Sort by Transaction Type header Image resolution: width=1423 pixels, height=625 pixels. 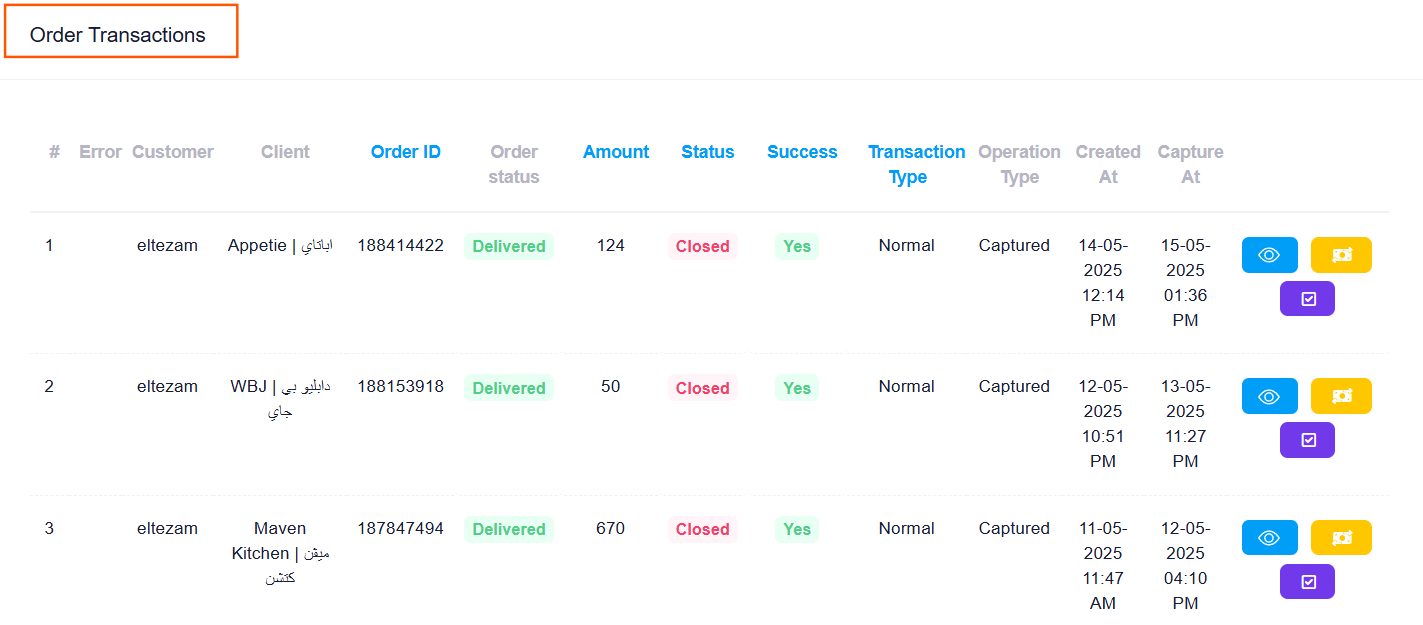click(x=916, y=164)
